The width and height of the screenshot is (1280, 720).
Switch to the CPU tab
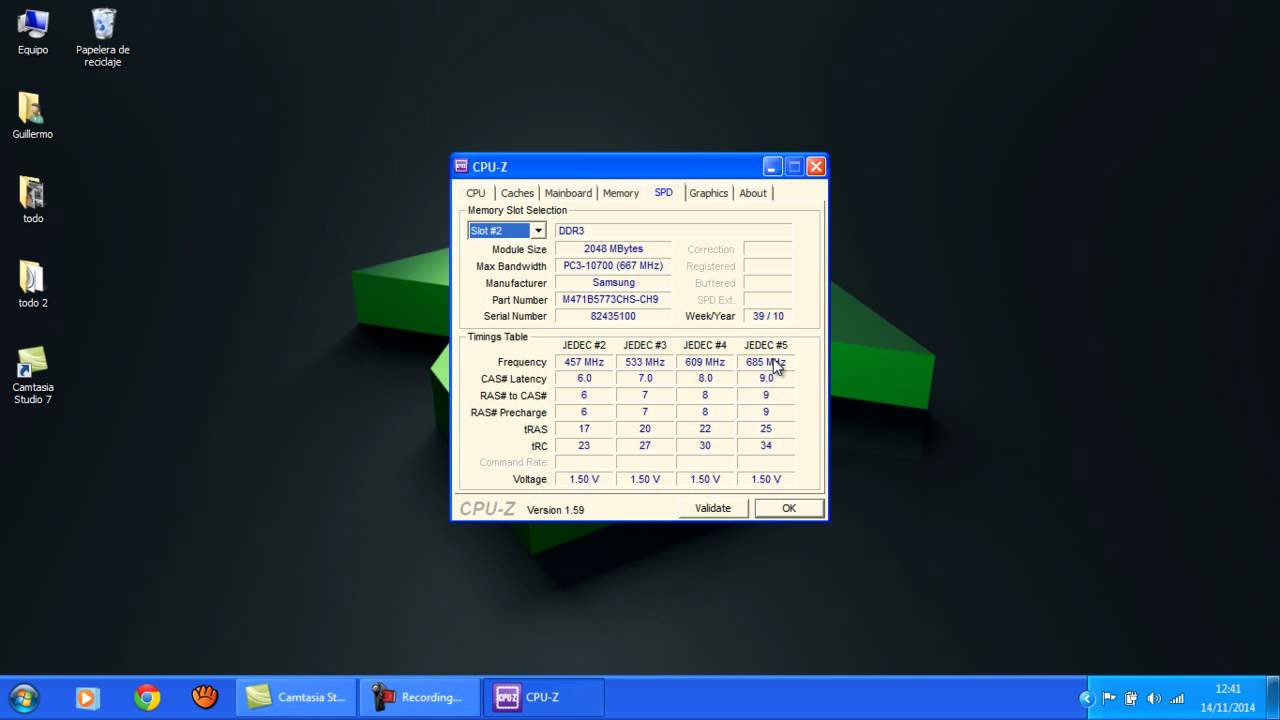coord(476,193)
